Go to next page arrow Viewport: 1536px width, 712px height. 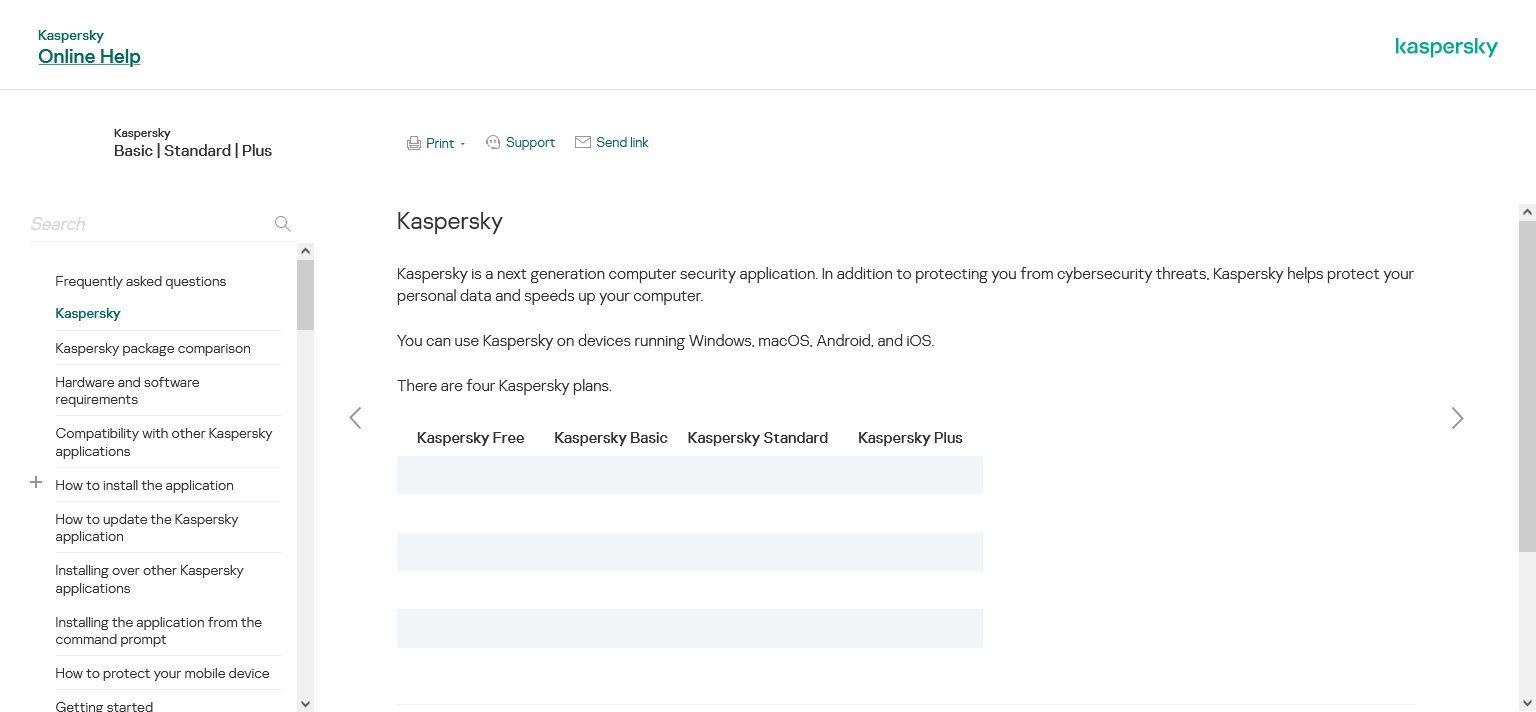click(1457, 418)
